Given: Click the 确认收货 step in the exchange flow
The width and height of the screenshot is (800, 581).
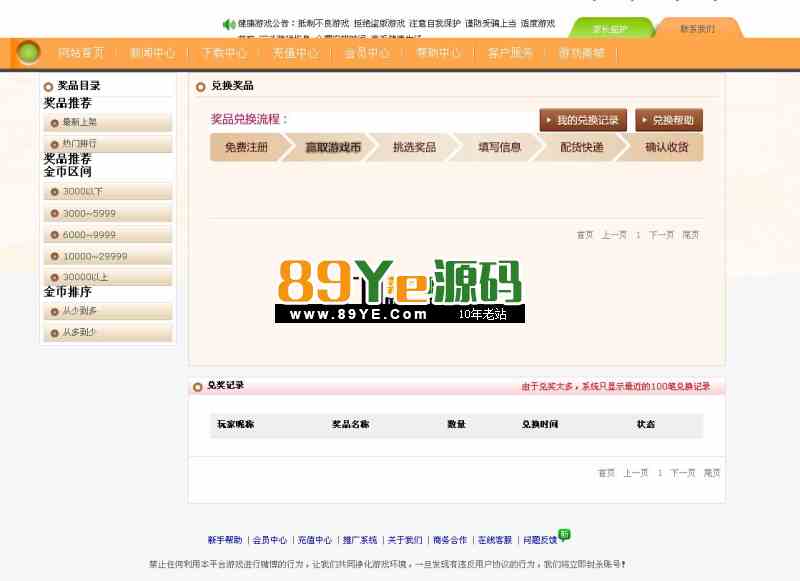Looking at the screenshot, I should 666,147.
